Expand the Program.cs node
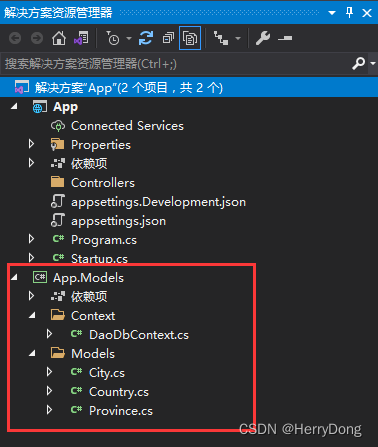The width and height of the screenshot is (378, 447). (31, 239)
